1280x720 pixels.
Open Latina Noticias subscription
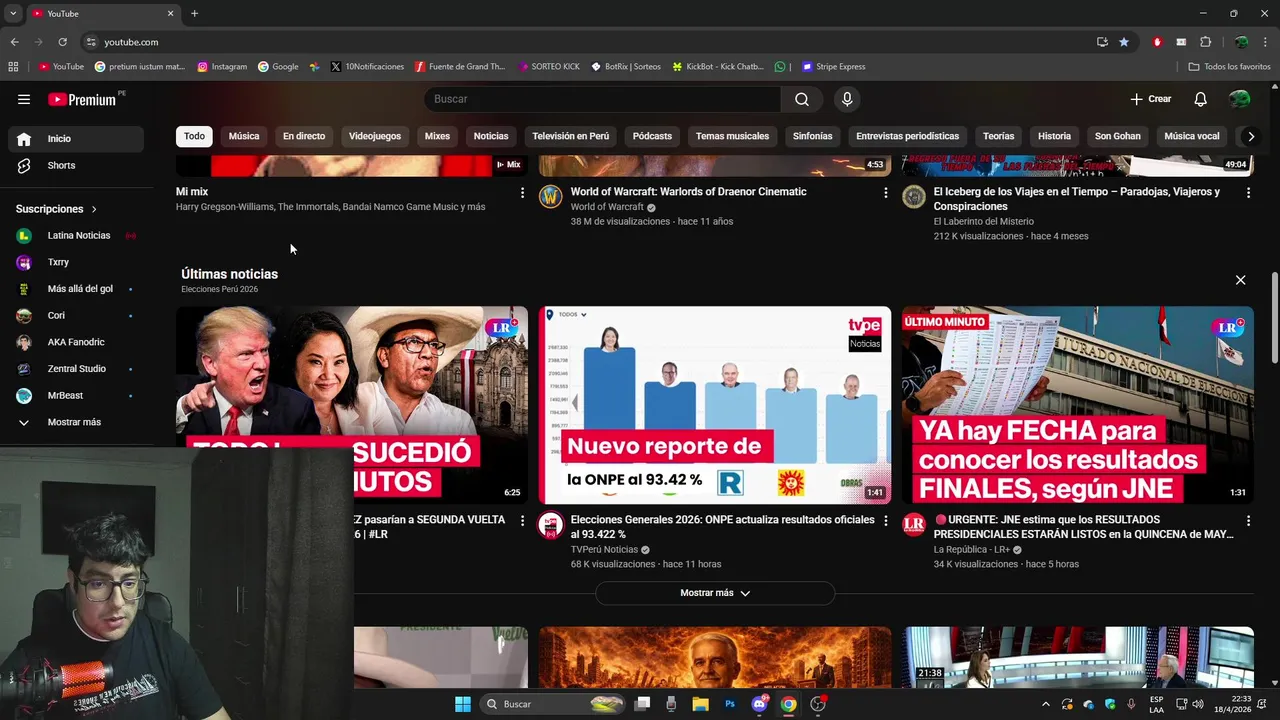click(76, 236)
